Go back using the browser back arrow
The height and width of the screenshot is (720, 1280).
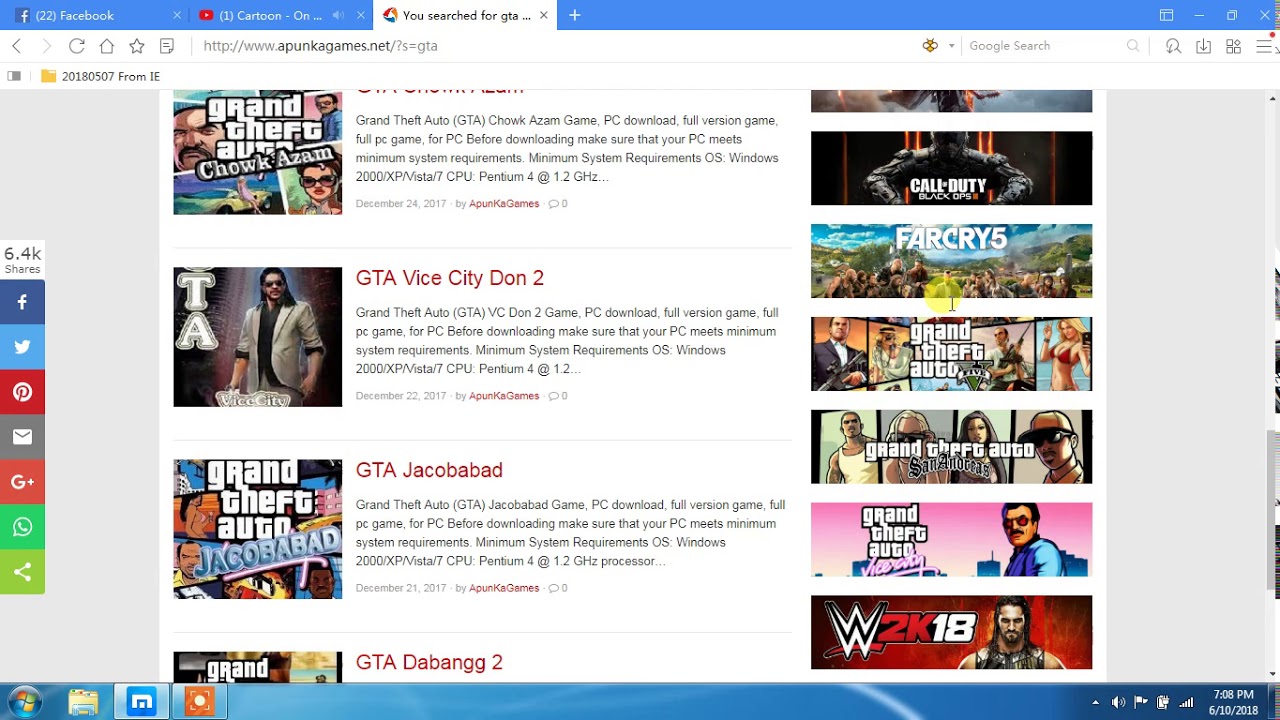click(16, 46)
